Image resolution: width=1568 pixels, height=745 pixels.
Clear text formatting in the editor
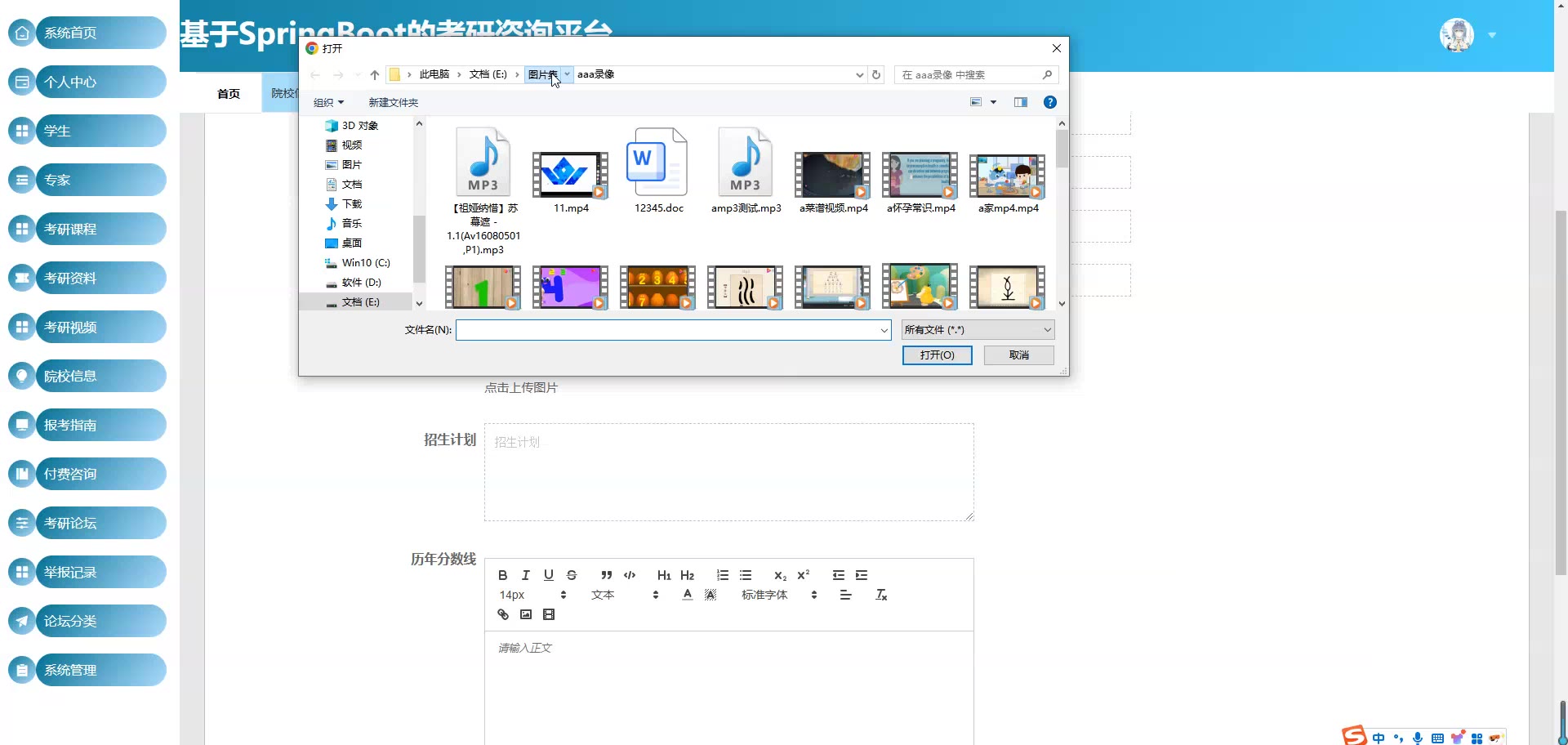point(881,595)
